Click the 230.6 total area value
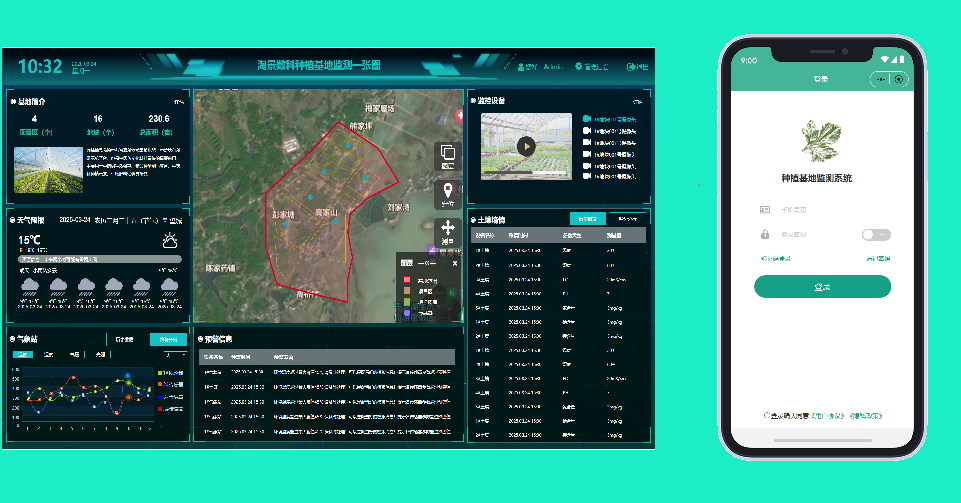961x503 pixels. (159, 119)
